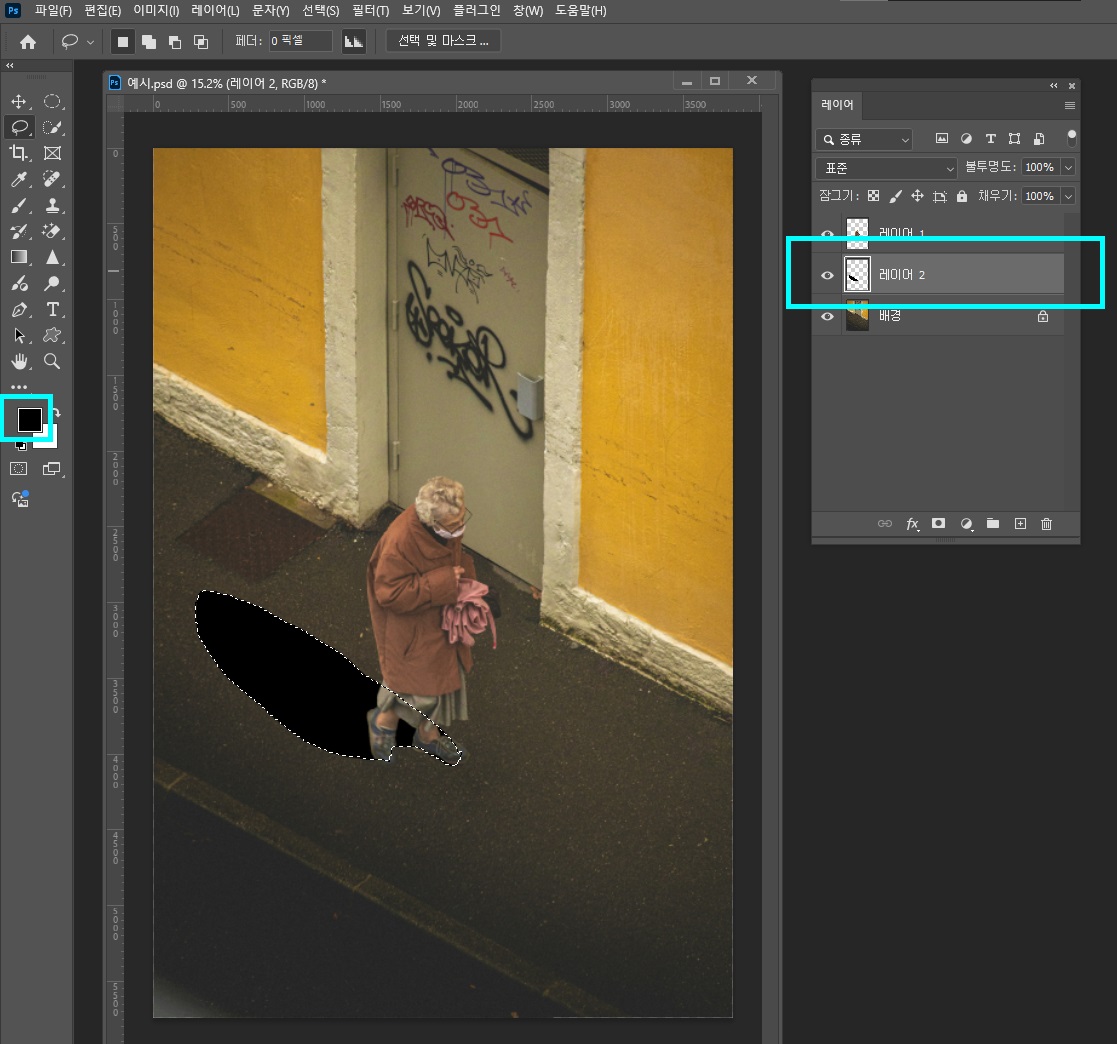Open the 필터(T) menu
The height and width of the screenshot is (1044, 1117).
tap(370, 11)
